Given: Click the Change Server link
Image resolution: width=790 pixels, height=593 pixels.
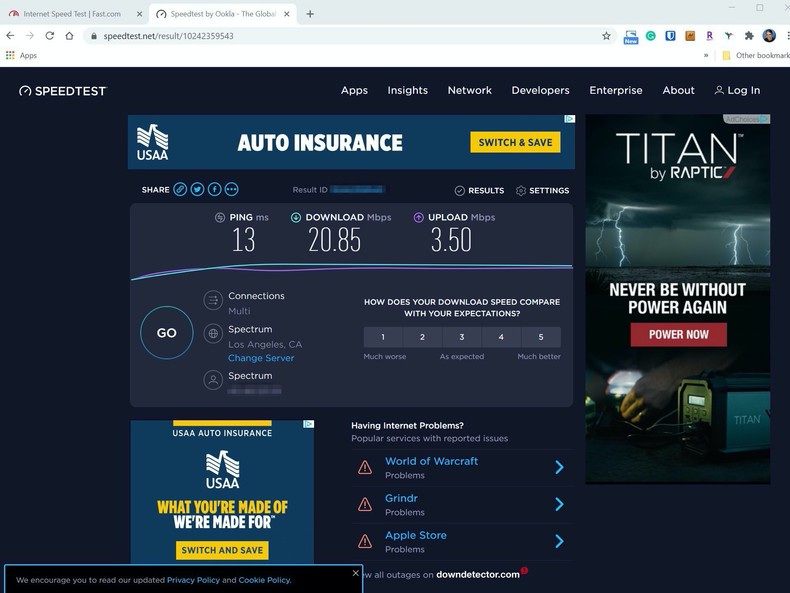Looking at the screenshot, I should 261,358.
